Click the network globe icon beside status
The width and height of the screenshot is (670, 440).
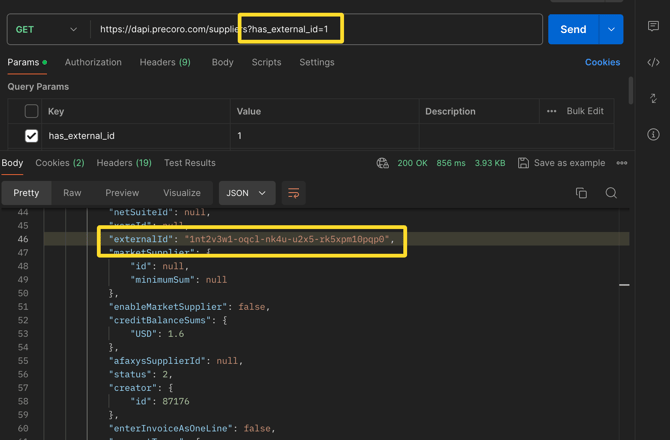(382, 163)
